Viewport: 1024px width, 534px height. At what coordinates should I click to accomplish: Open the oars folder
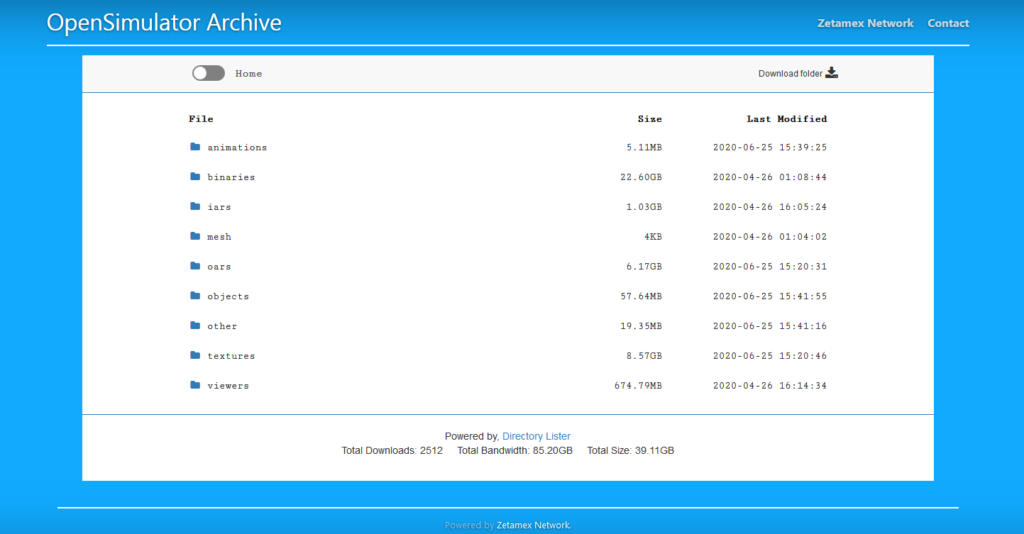219,266
